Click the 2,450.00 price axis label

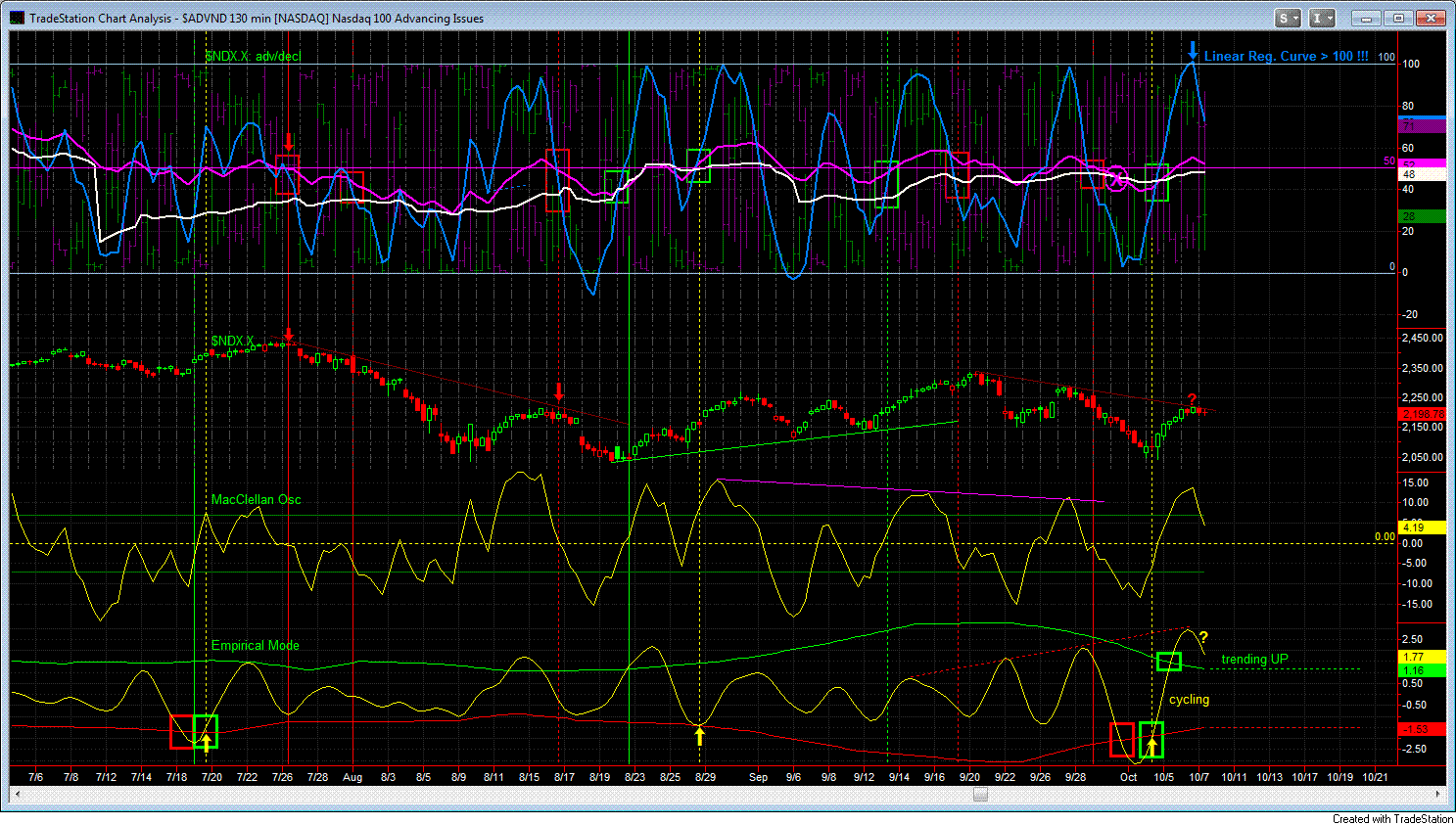tap(1423, 339)
